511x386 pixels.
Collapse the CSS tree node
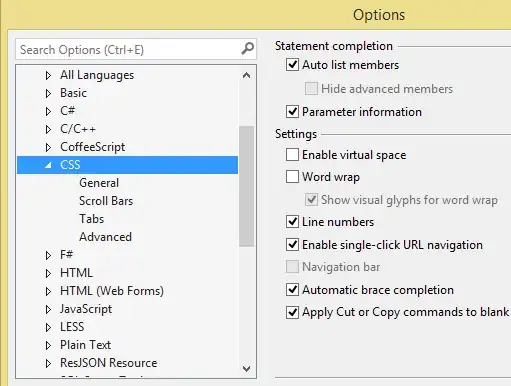coord(49,165)
